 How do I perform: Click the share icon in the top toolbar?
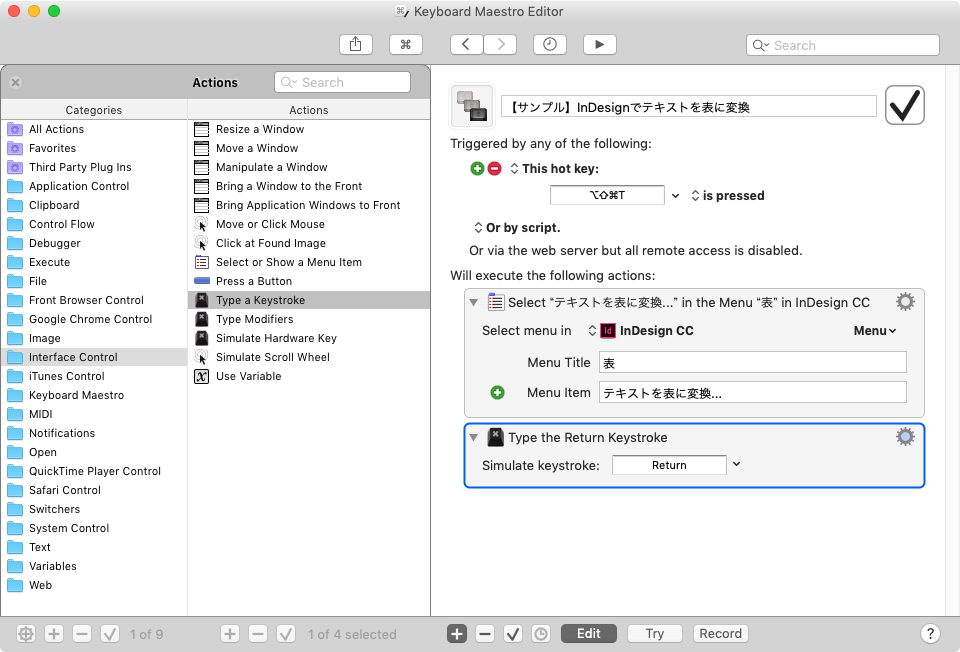coord(356,44)
